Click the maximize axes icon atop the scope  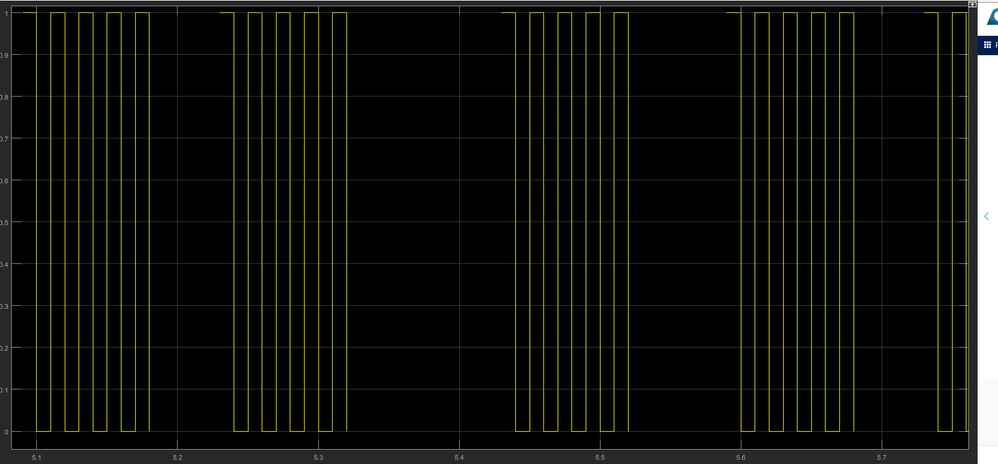coord(972,4)
